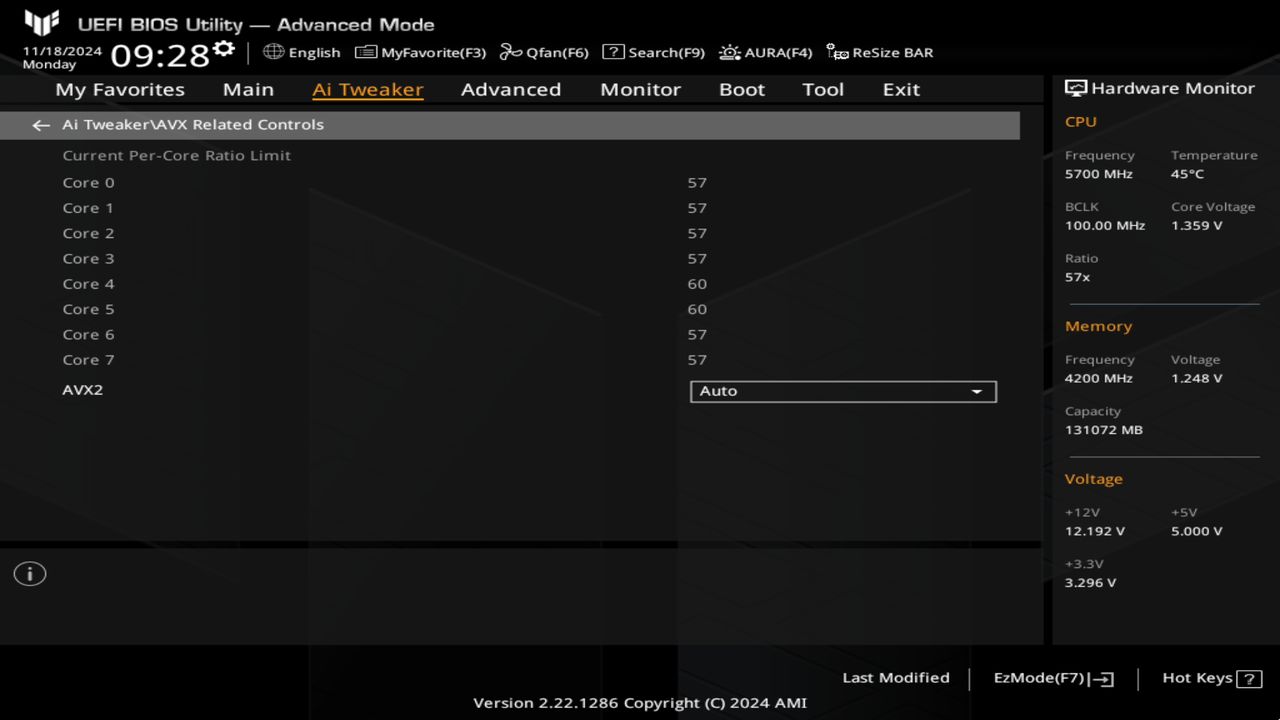Click the Core Voltage value 1.359 V
1280x720 pixels.
click(1197, 226)
